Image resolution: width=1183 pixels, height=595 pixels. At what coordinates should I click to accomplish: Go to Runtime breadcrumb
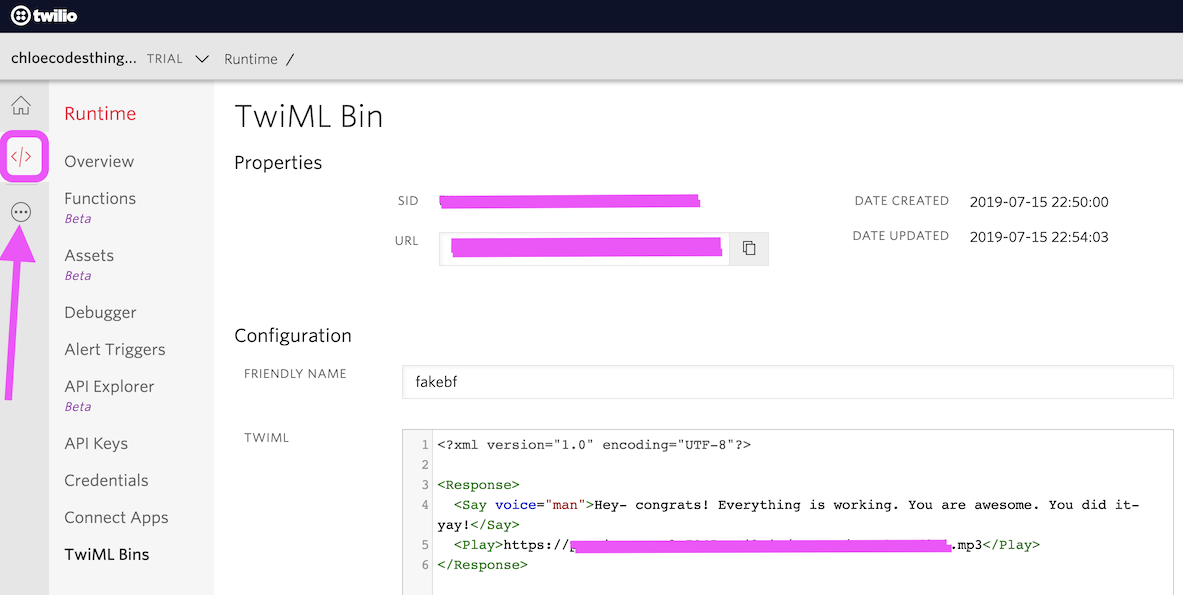click(250, 59)
